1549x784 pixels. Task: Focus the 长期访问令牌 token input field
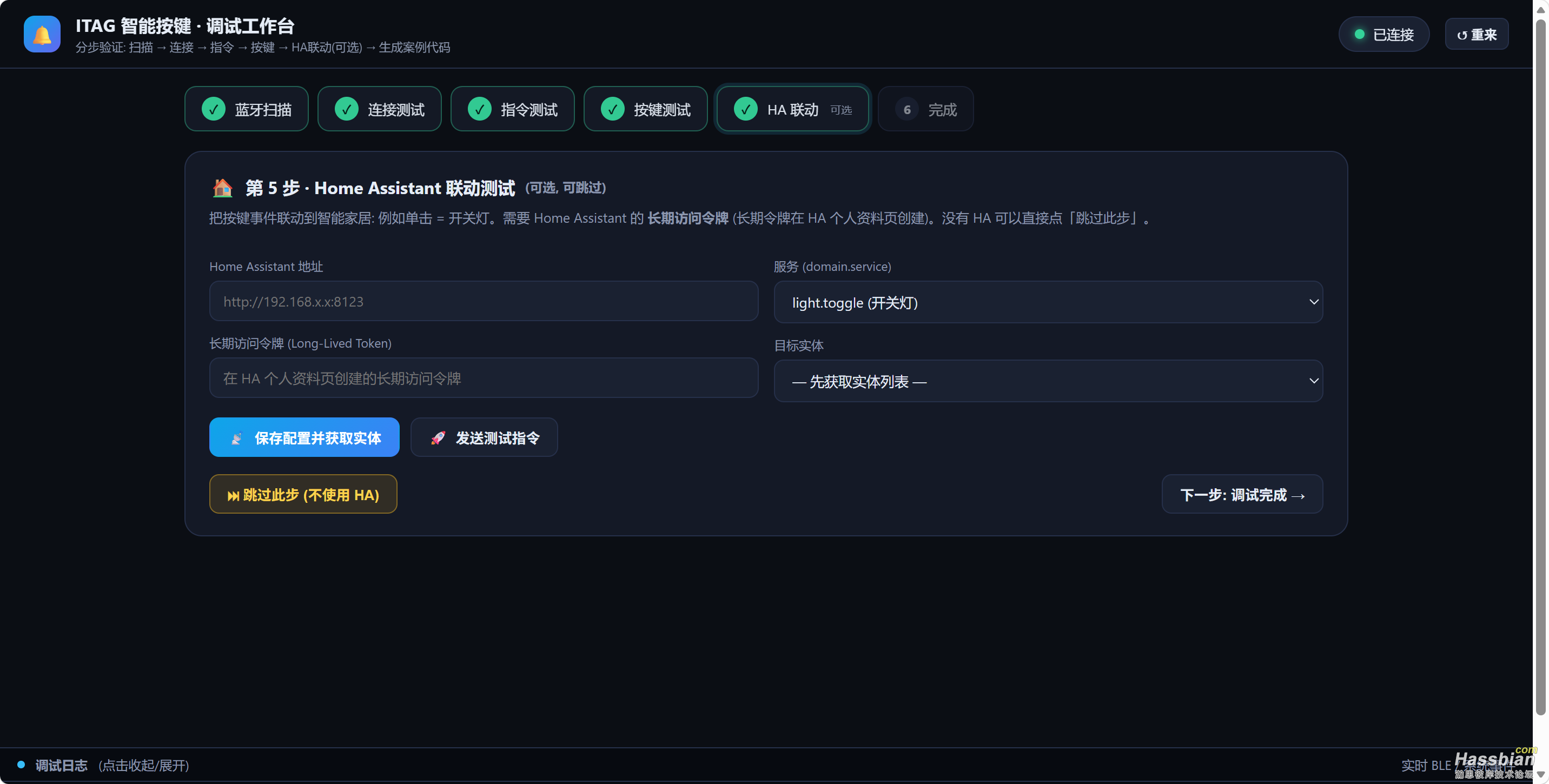[x=484, y=377]
